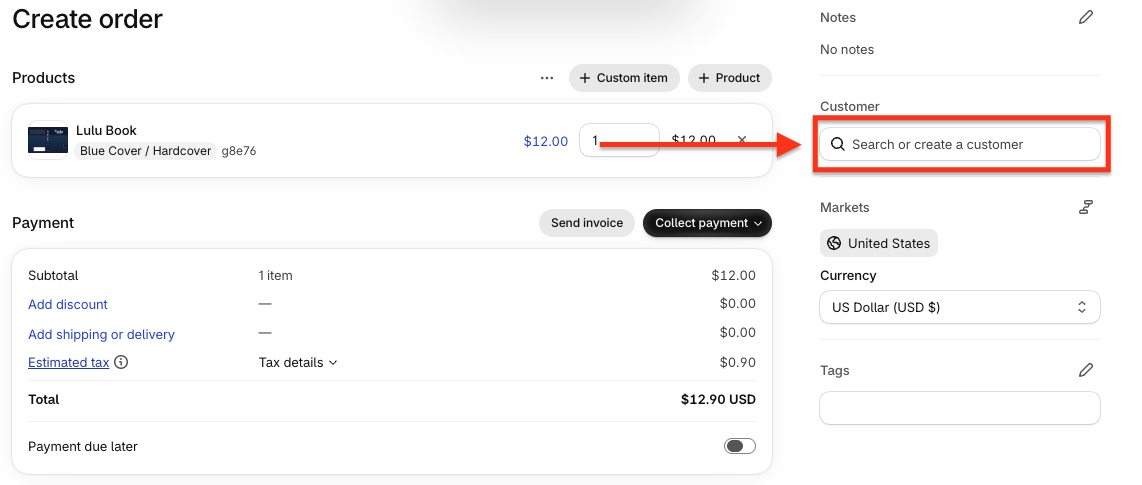Image resolution: width=1142 pixels, height=485 pixels.
Task: Click the Add shipping or delivery link
Action: [101, 334]
